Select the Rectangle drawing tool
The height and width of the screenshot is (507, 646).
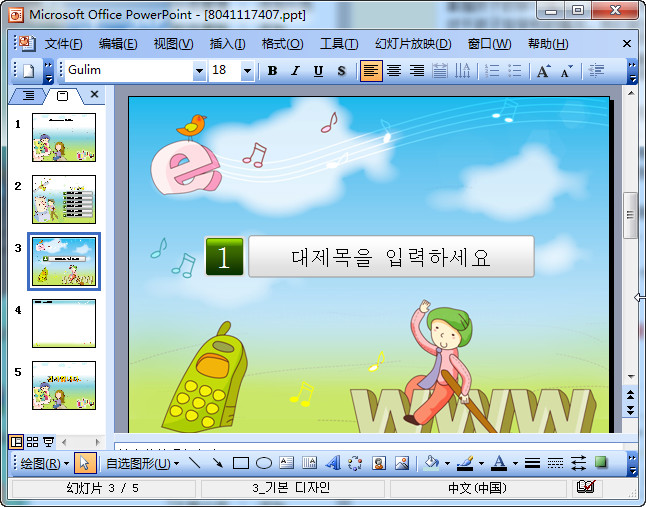(x=241, y=463)
